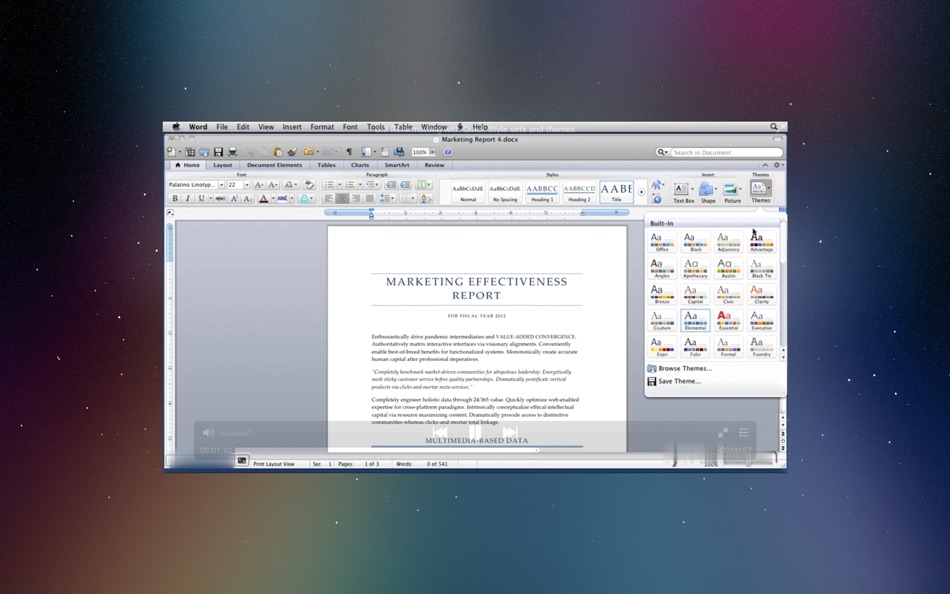Open the zoom 100% dropdown in toolbar
Image resolution: width=950 pixels, height=594 pixels.
point(432,152)
